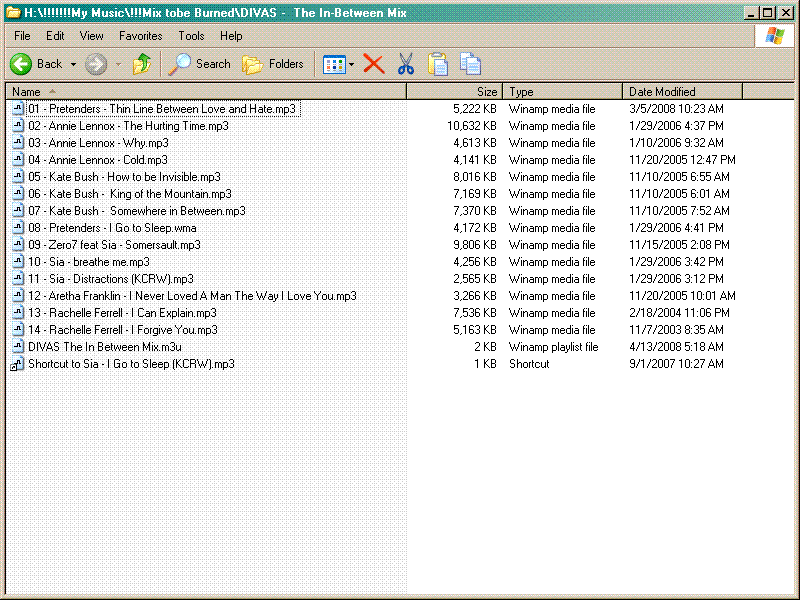
Task: Click the icon of How to be Invisible.mp3
Action: [18, 177]
